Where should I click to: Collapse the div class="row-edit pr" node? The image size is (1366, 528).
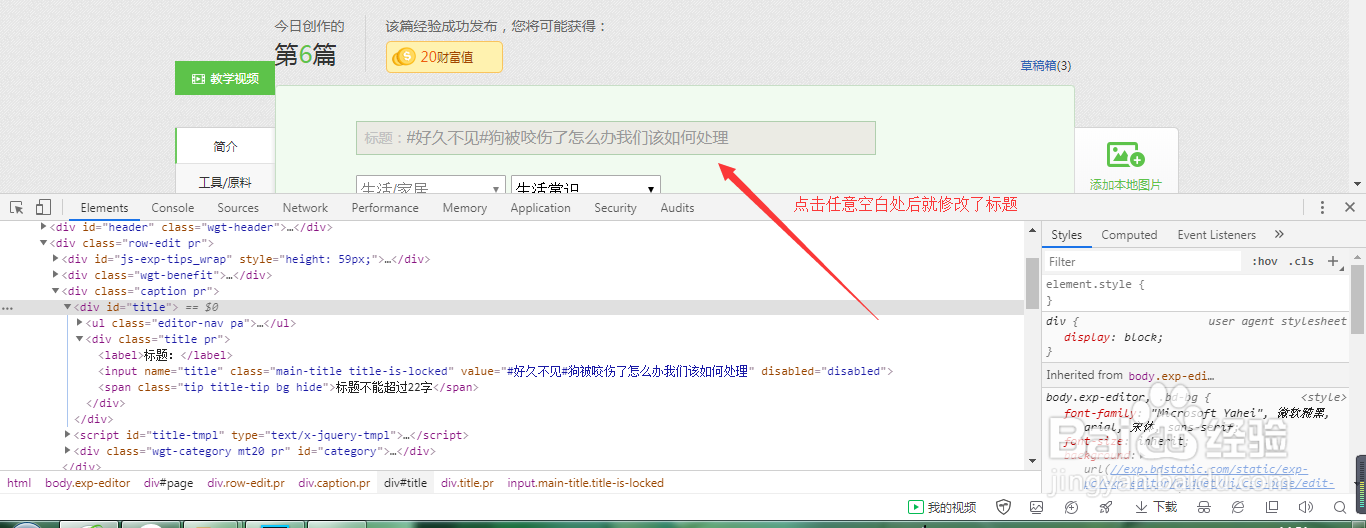click(45, 243)
